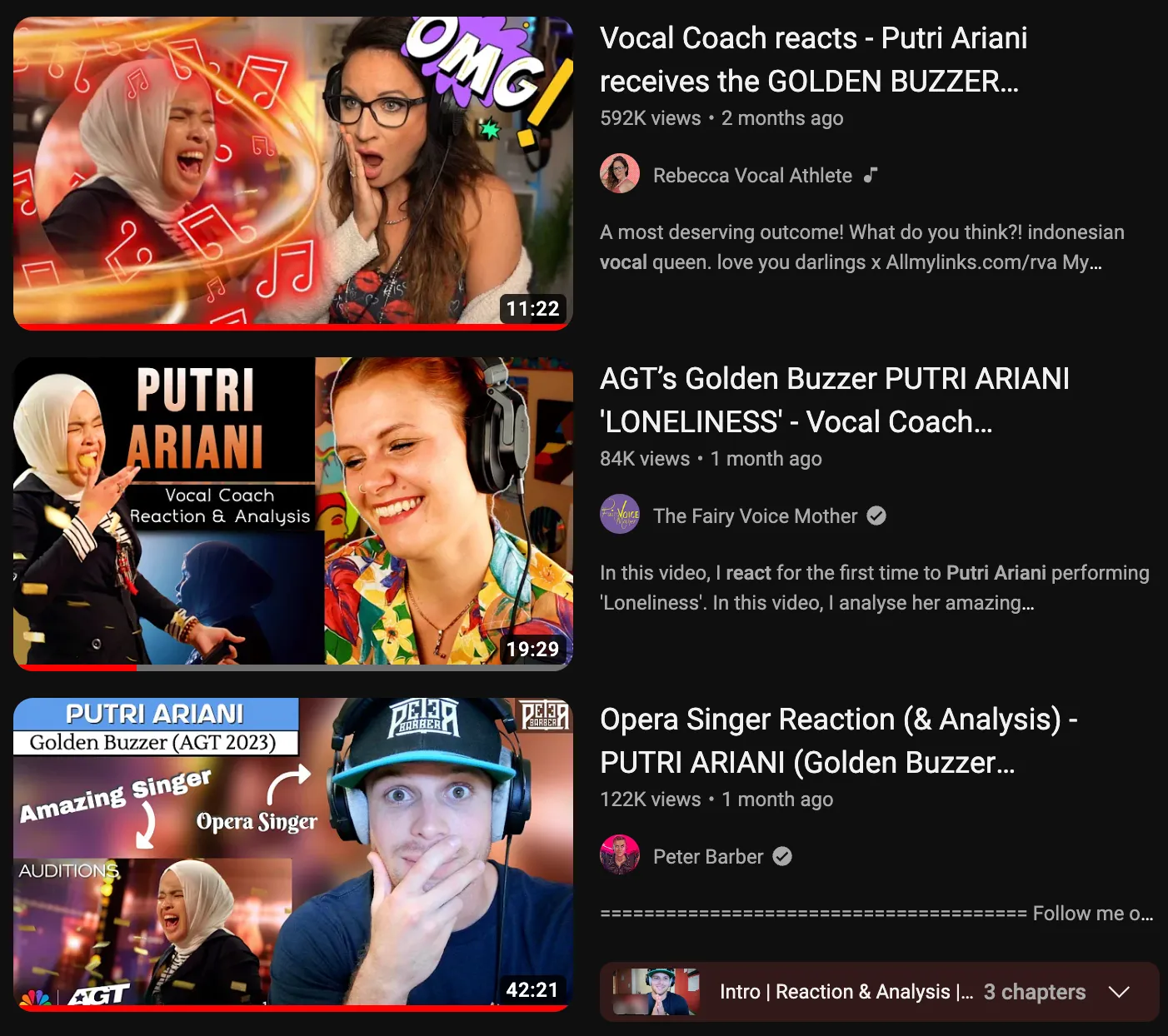This screenshot has height=1036, width=1168.
Task: Click verified badge next to Peter Barber
Action: pos(782,856)
